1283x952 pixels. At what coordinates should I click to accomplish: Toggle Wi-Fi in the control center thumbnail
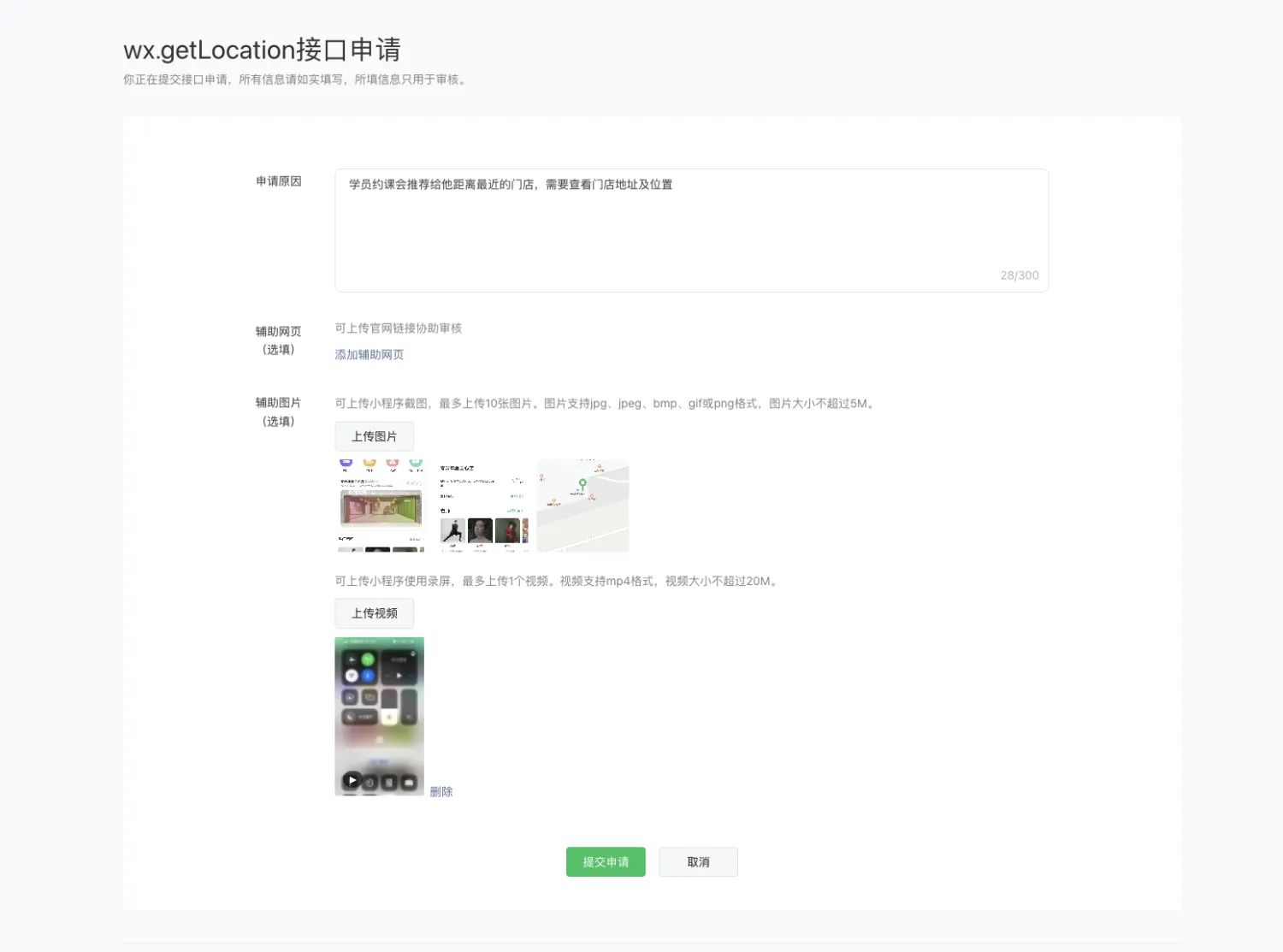352,675
